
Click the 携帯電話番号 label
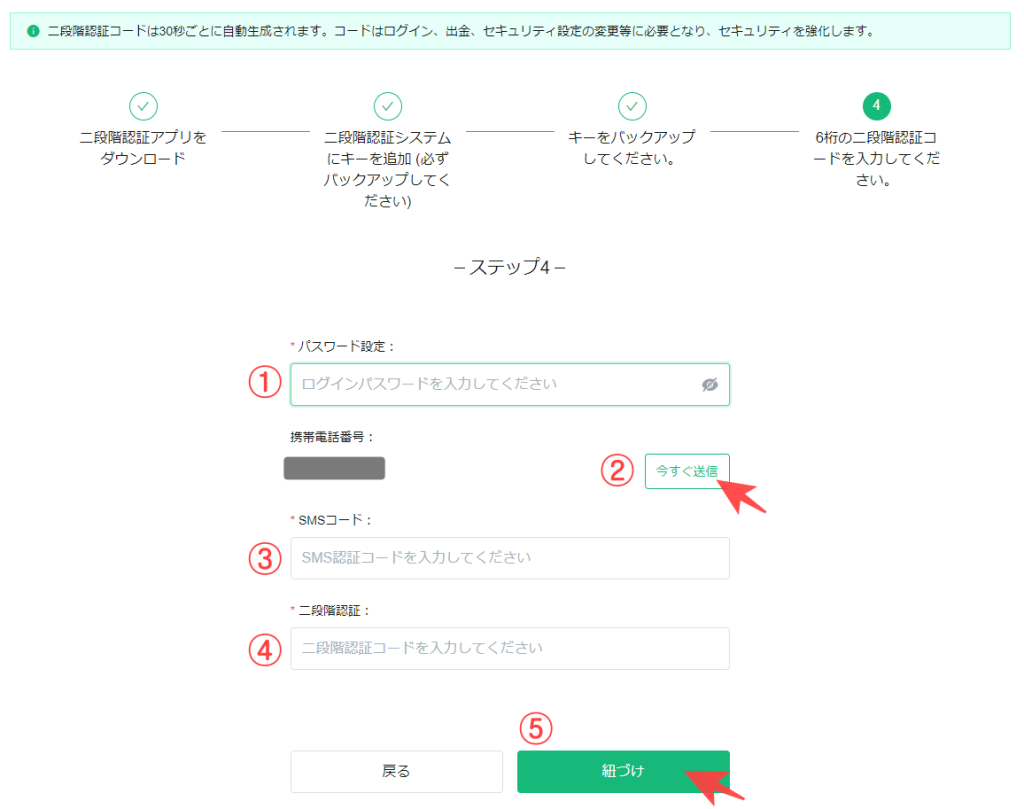(x=331, y=437)
